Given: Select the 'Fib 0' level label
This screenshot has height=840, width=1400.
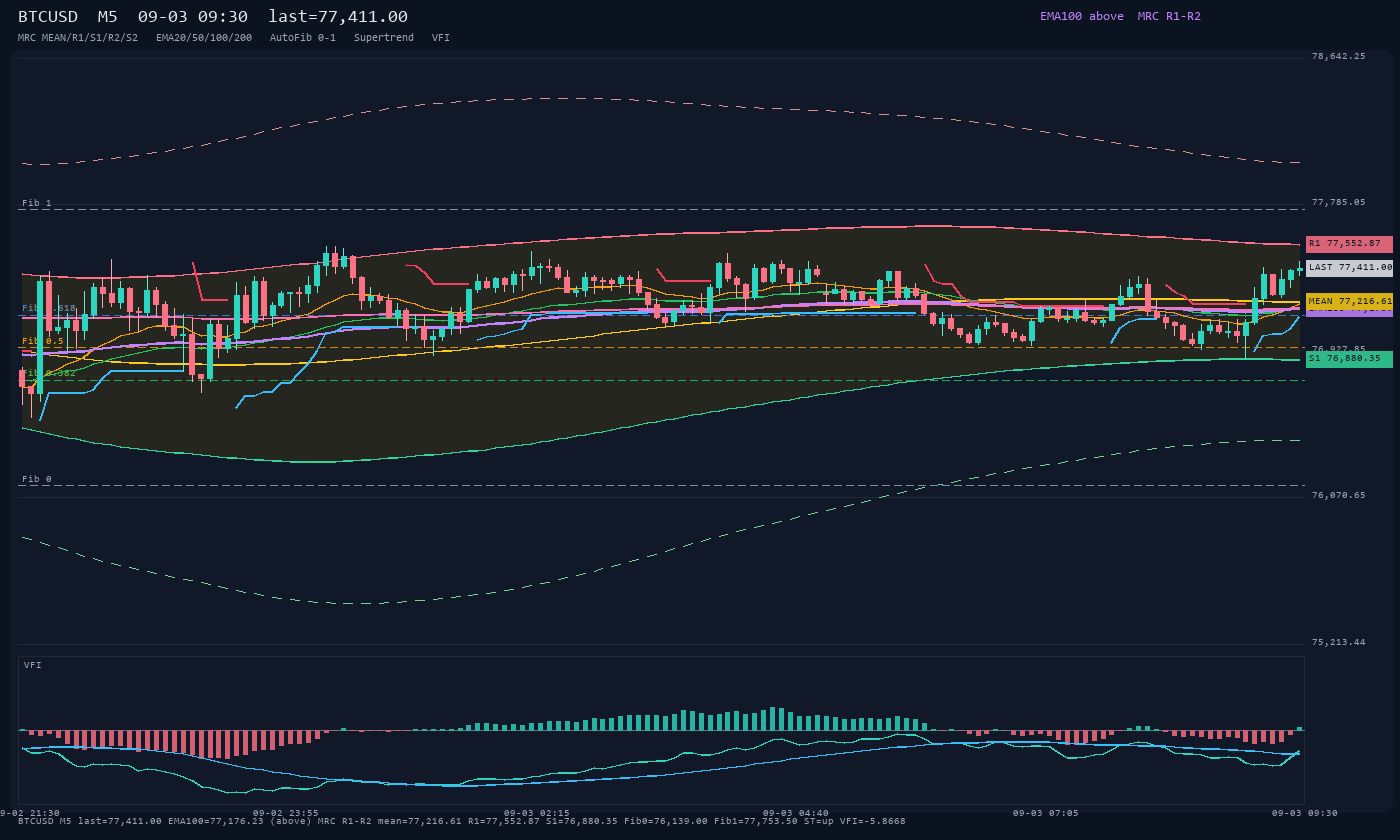Looking at the screenshot, I should [37, 479].
